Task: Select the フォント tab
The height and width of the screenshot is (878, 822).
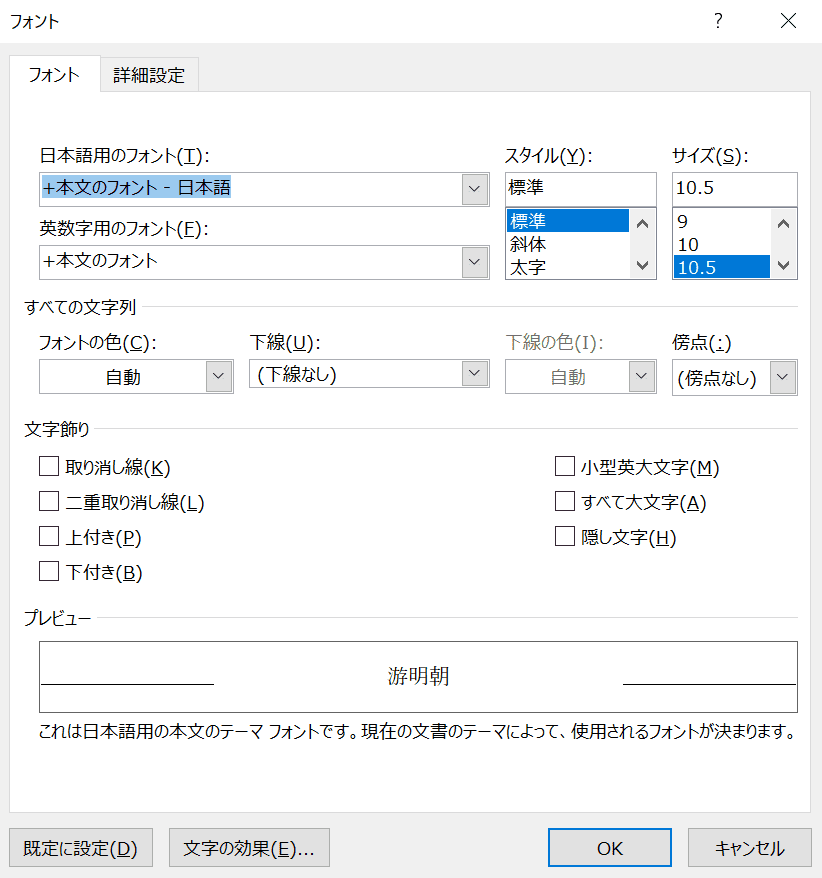Action: click(54, 74)
